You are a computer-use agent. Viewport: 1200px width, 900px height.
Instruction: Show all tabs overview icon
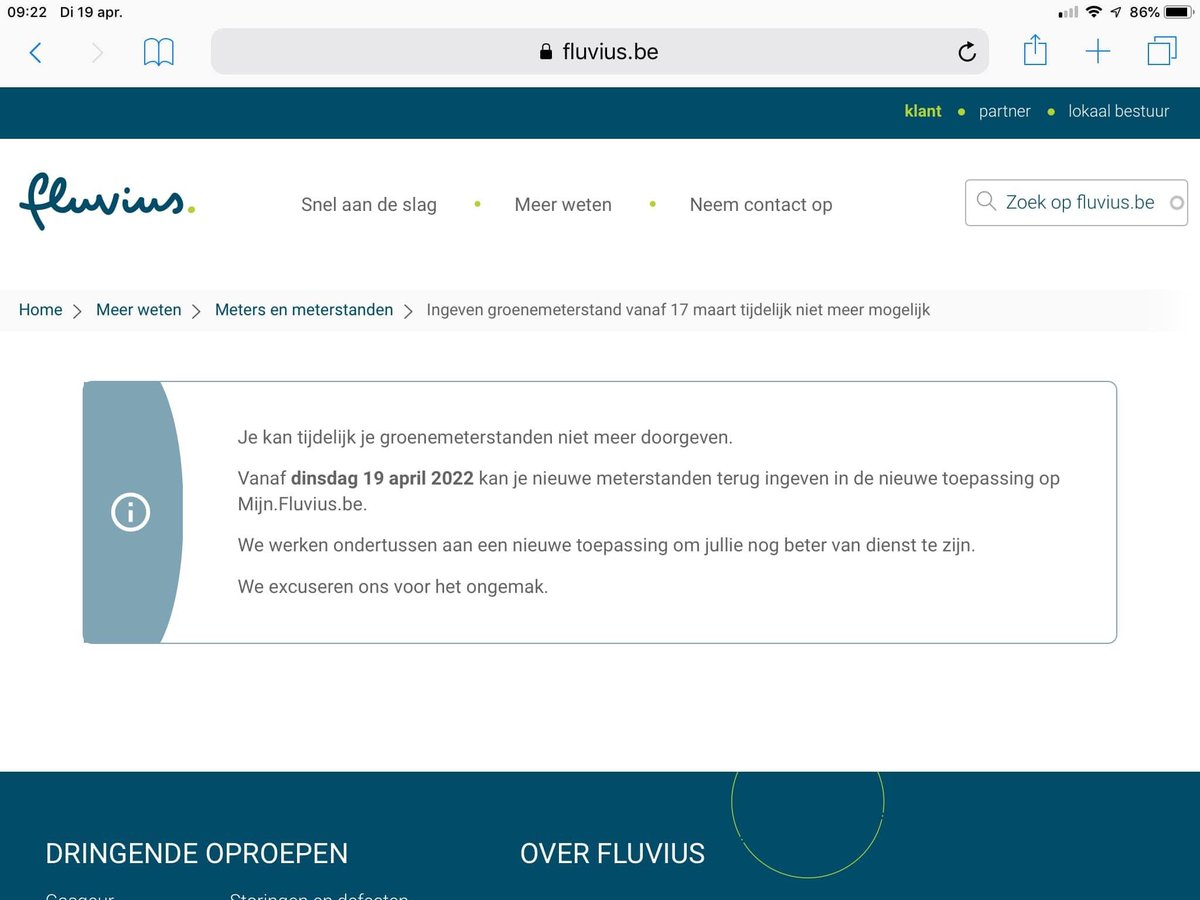click(x=1162, y=51)
